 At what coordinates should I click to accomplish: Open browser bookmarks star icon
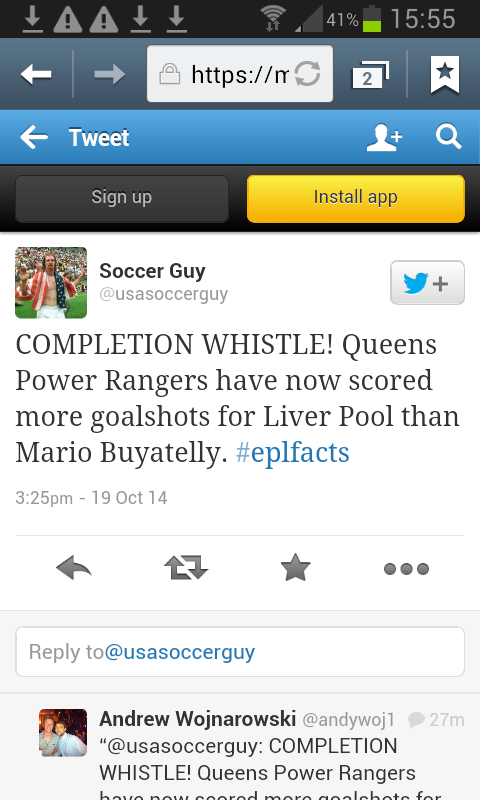[445, 74]
